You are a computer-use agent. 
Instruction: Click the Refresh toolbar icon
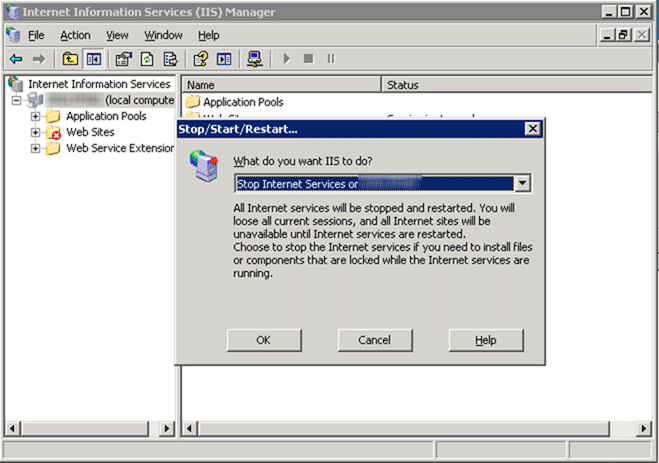click(147, 59)
